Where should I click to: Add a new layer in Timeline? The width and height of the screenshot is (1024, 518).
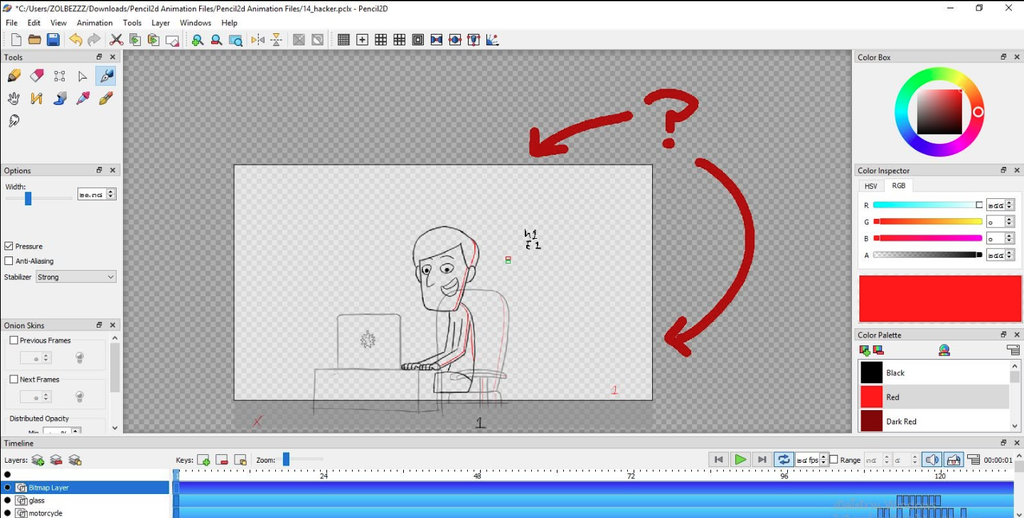point(38,460)
